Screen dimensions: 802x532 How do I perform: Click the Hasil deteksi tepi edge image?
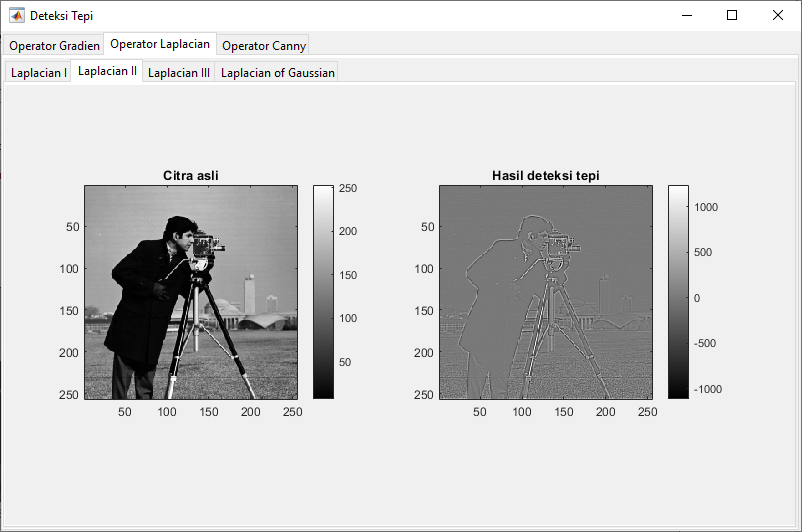click(x=546, y=292)
